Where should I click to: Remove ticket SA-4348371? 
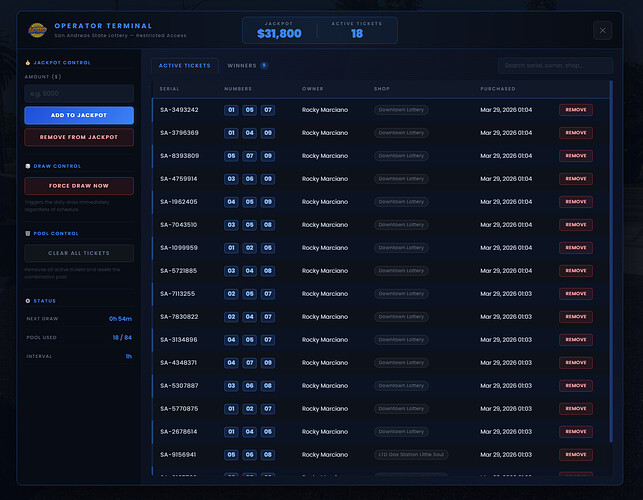[576, 363]
